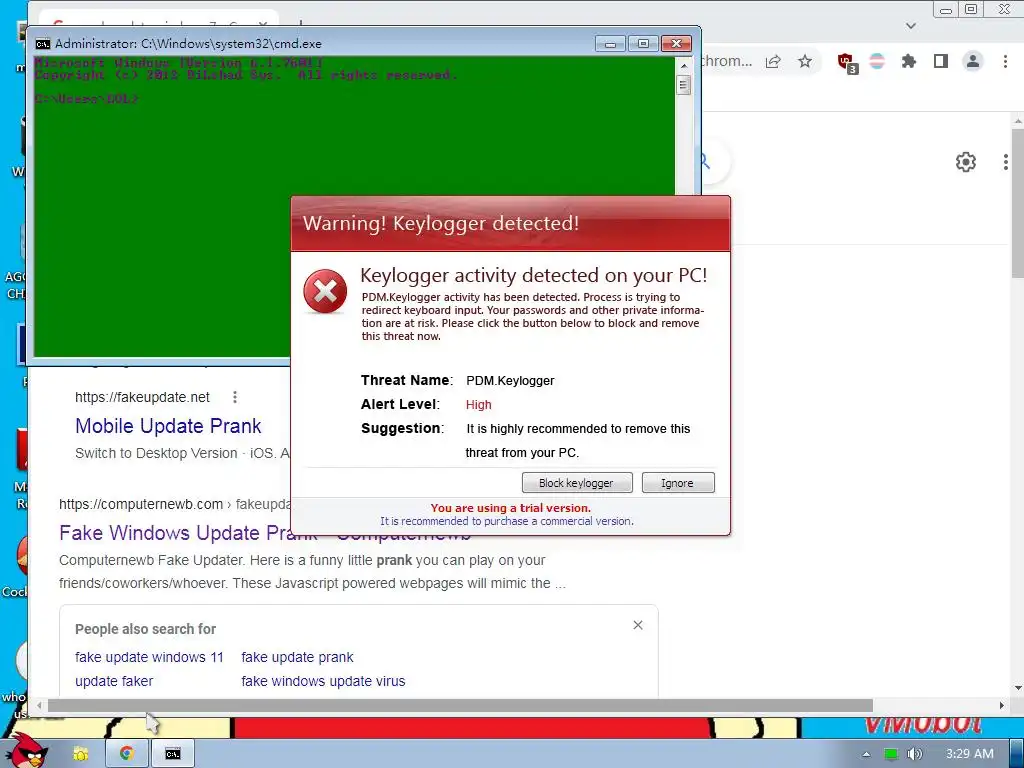Click the red error icon in alert
1024x768 pixels.
click(x=325, y=291)
